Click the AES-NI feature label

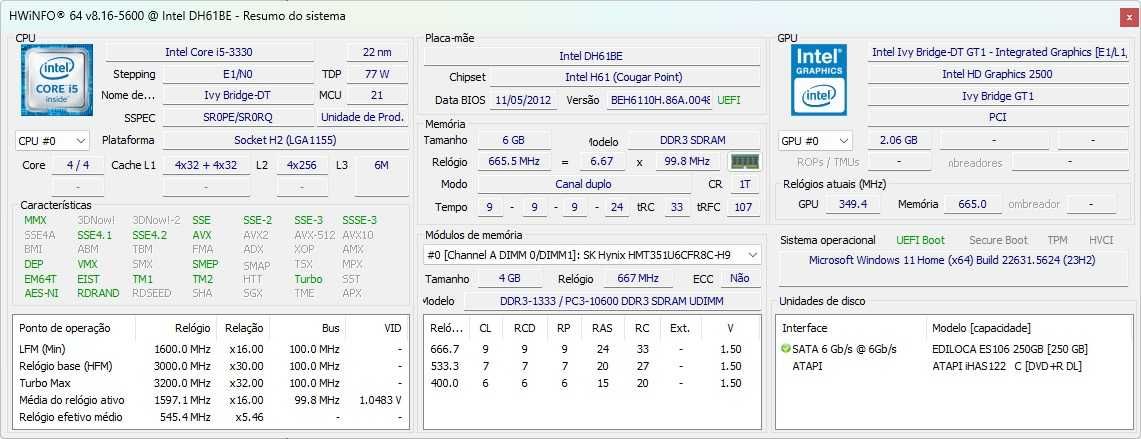pos(41,293)
